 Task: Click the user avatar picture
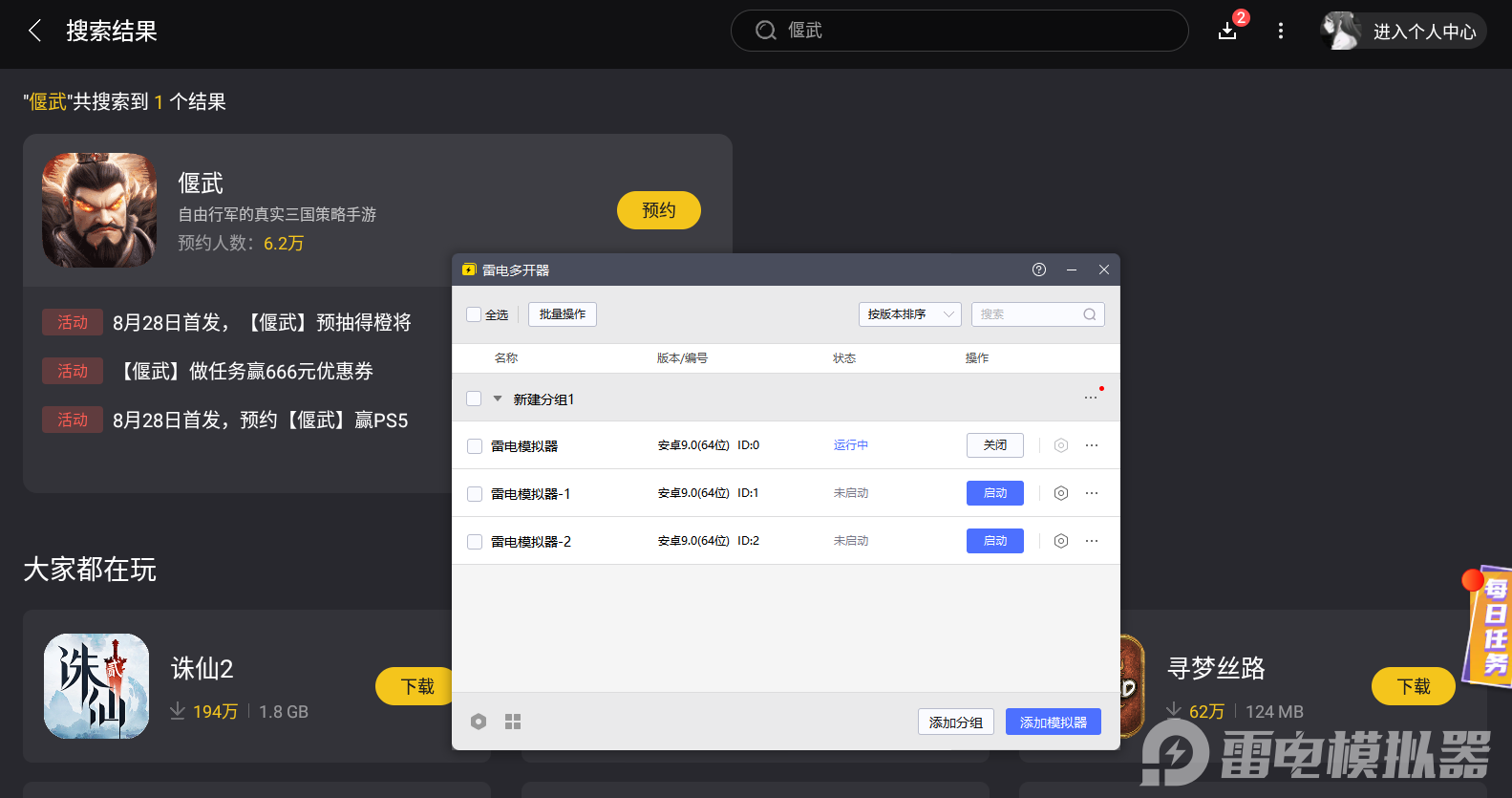click(x=1341, y=31)
